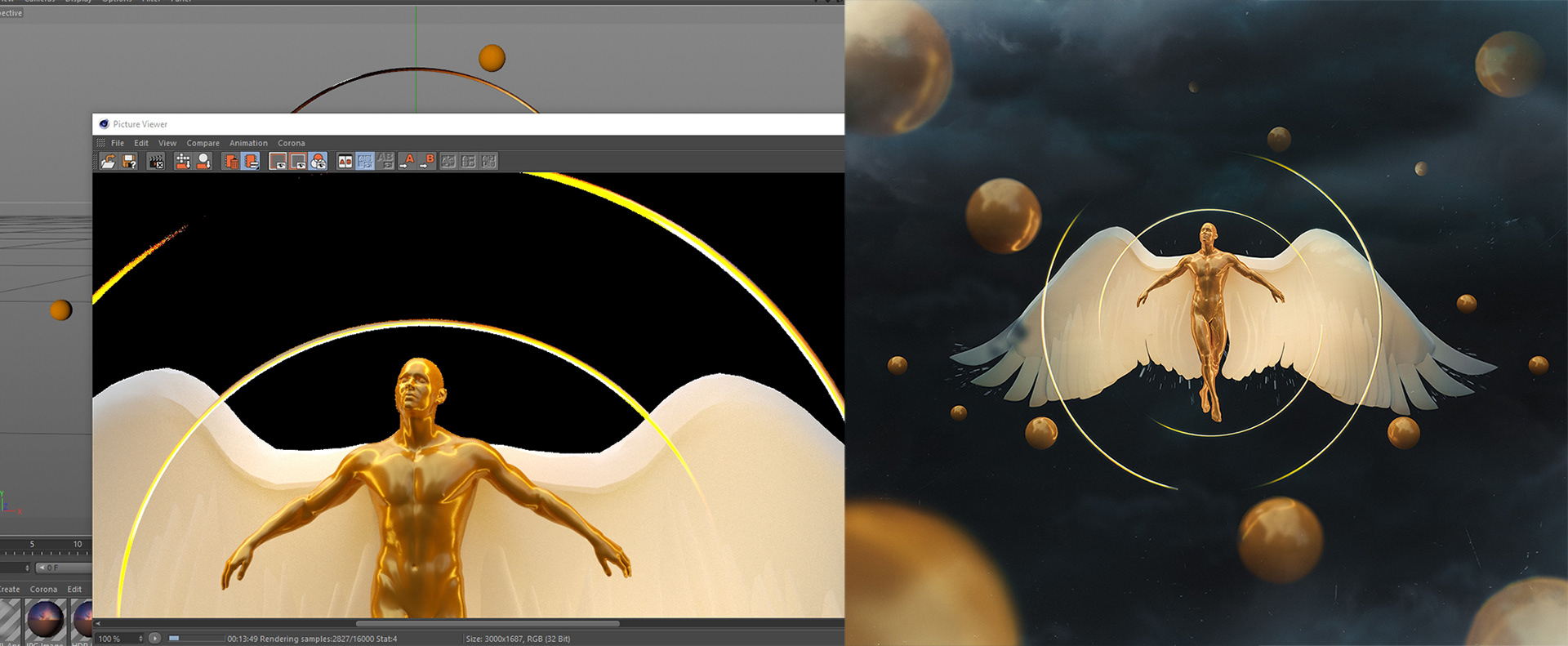This screenshot has width=1568, height=646.
Task: Click the render region download icon
Action: click(x=183, y=162)
